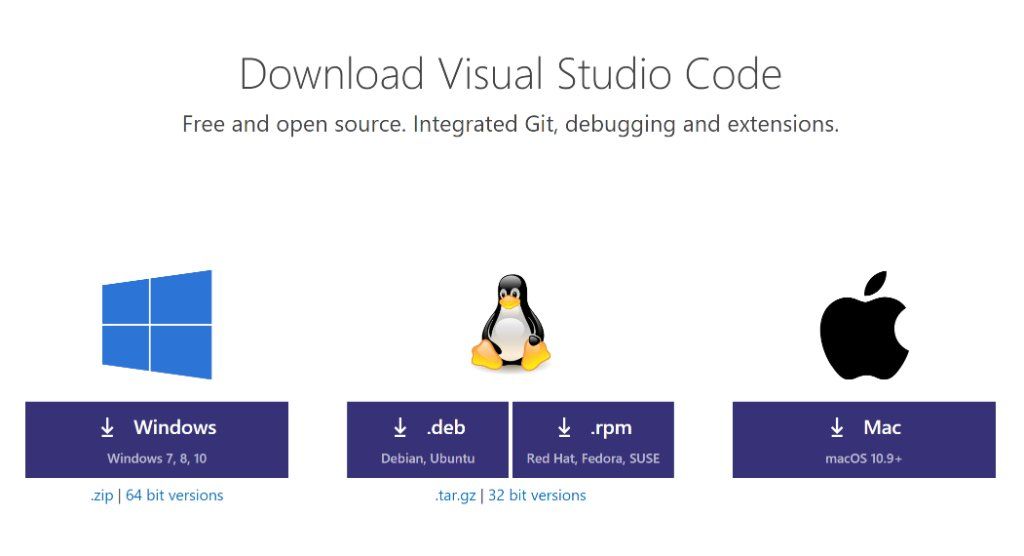This screenshot has height=556, width=1024.
Task: Download the .deb package
Action: 428,439
